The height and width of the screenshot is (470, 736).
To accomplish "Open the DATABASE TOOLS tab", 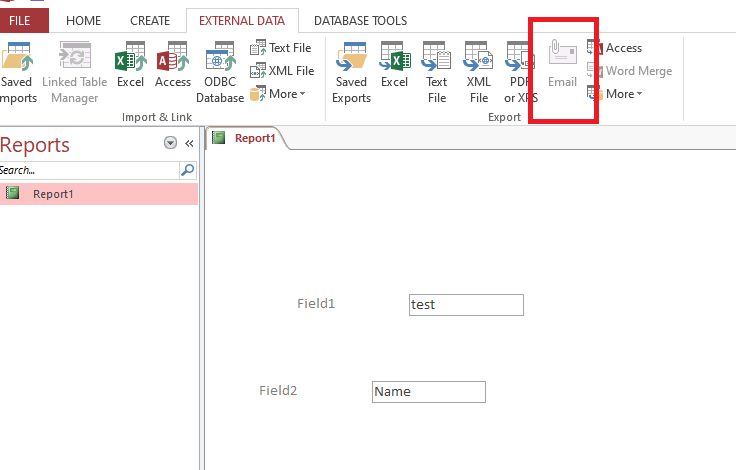I will click(360, 21).
